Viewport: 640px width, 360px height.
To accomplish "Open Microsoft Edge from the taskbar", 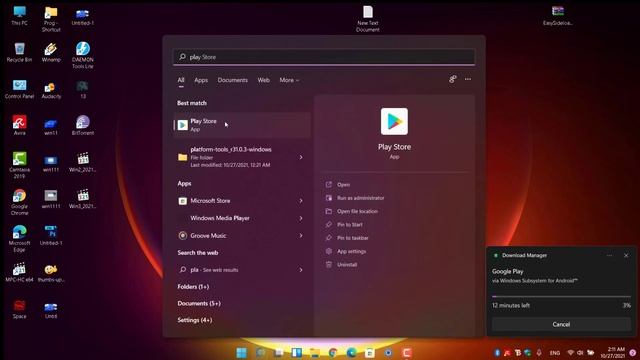I will coord(351,353).
